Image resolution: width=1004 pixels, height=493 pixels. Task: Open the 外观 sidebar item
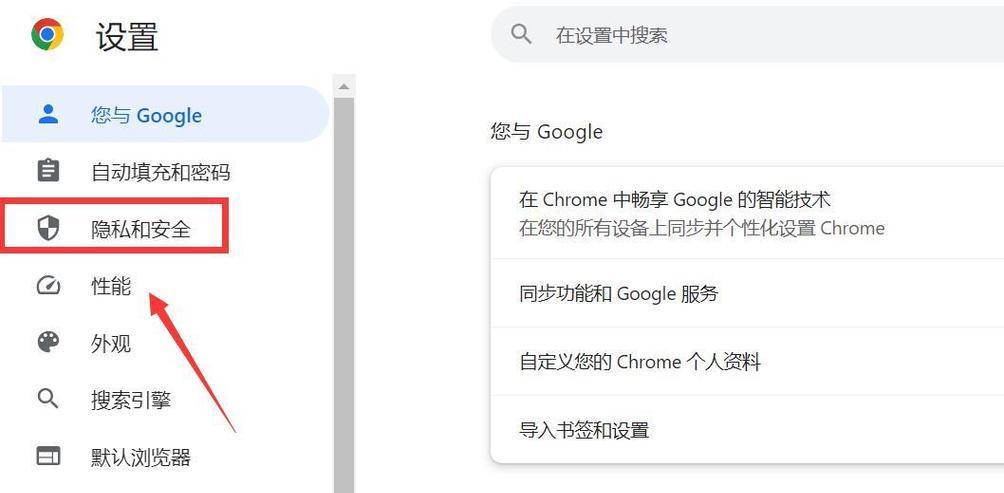point(111,343)
